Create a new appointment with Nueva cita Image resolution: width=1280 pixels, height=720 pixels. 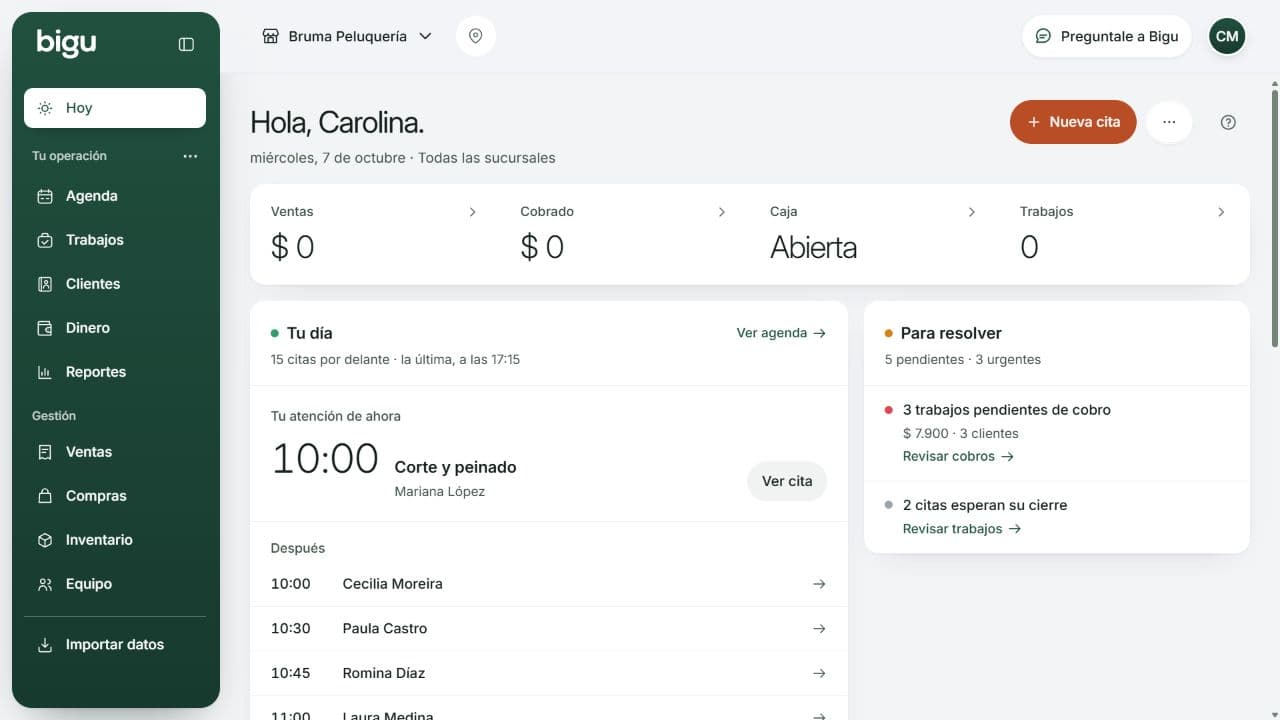click(1073, 122)
